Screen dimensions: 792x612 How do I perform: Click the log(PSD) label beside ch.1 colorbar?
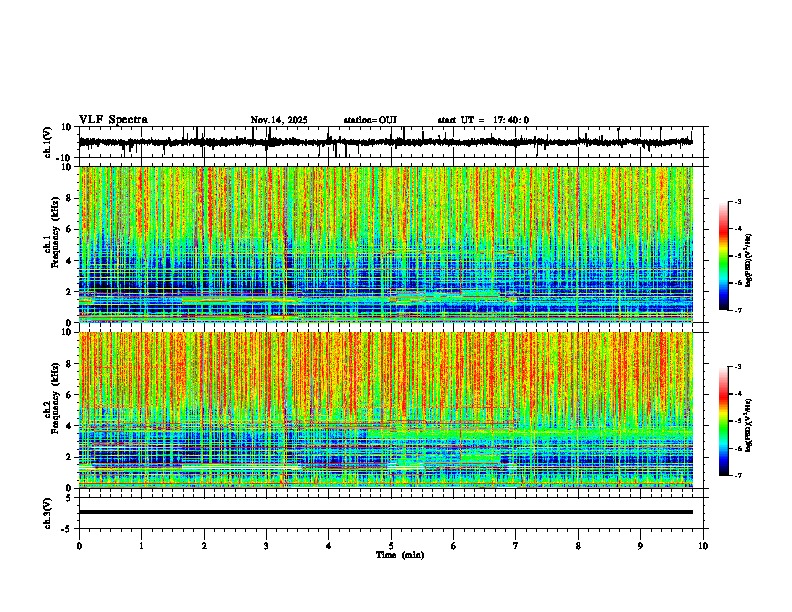click(x=748, y=260)
